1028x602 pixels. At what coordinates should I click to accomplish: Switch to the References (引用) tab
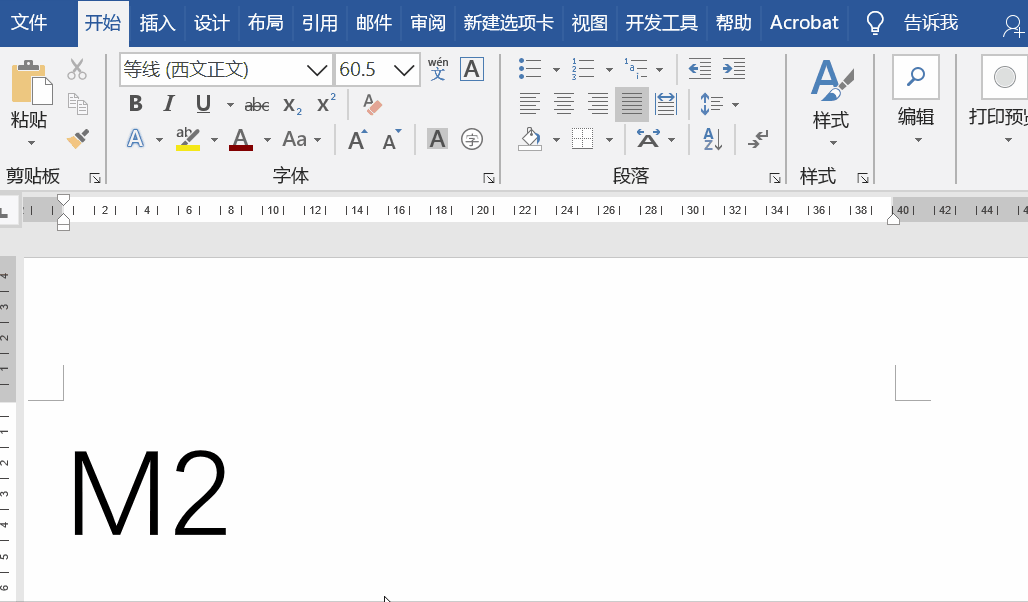(320, 23)
